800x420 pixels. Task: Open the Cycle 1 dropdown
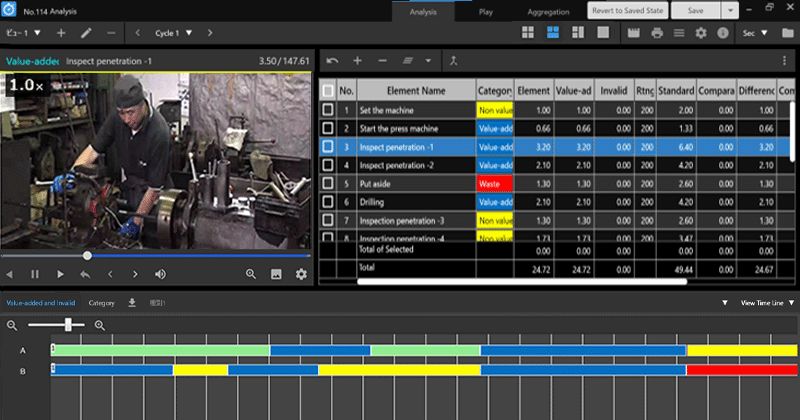click(x=174, y=33)
